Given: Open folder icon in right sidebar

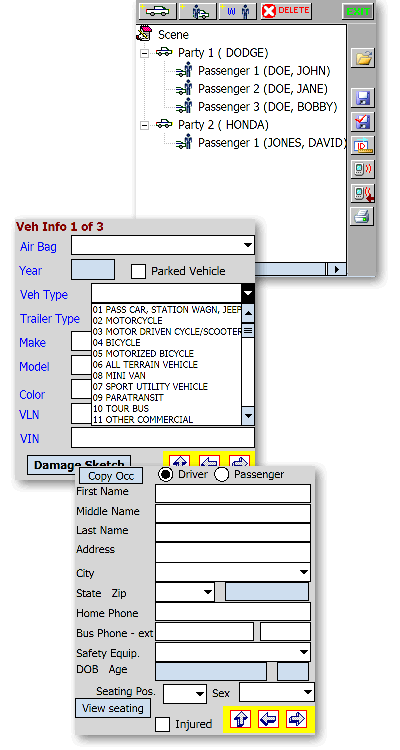Looking at the screenshot, I should [363, 58].
